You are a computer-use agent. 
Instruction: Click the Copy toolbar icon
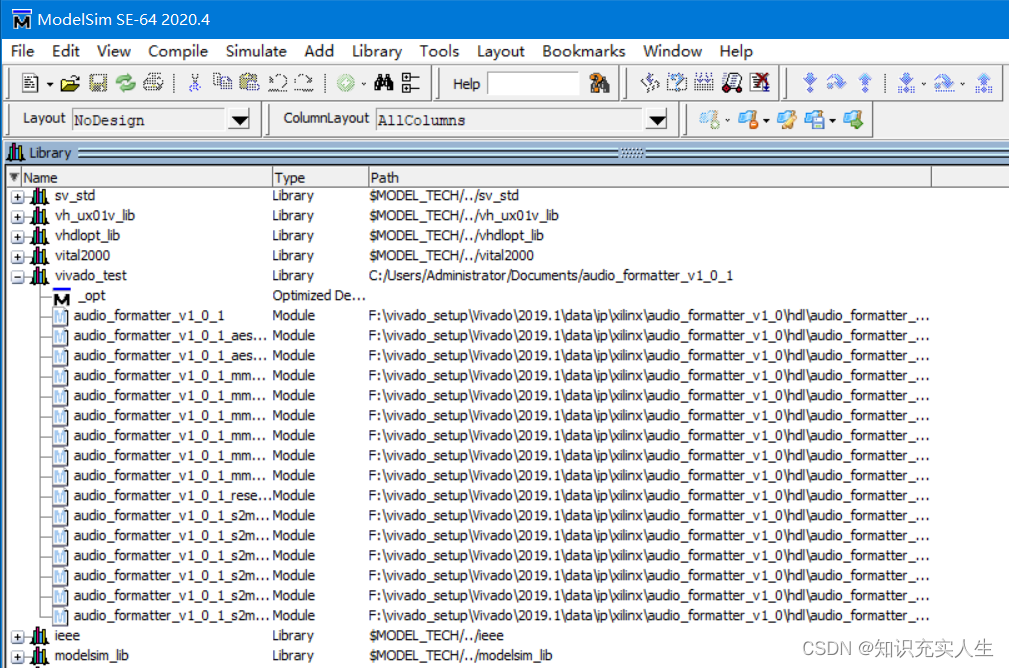coord(223,82)
